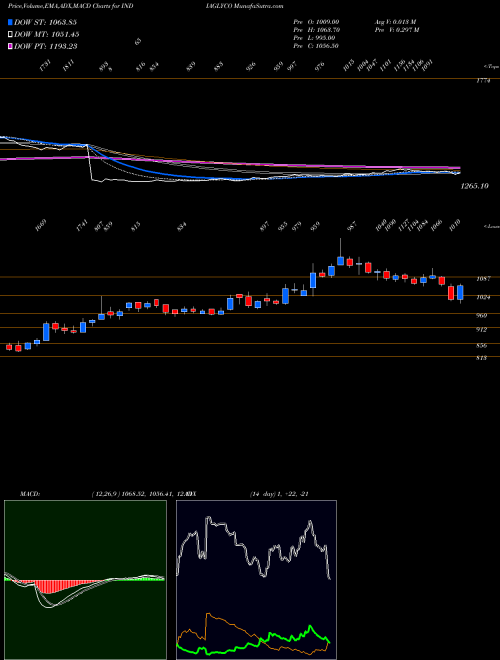Screen dimensions: 500x660
Task: Click the 'MACD:' indicator heading
Action: point(29,494)
